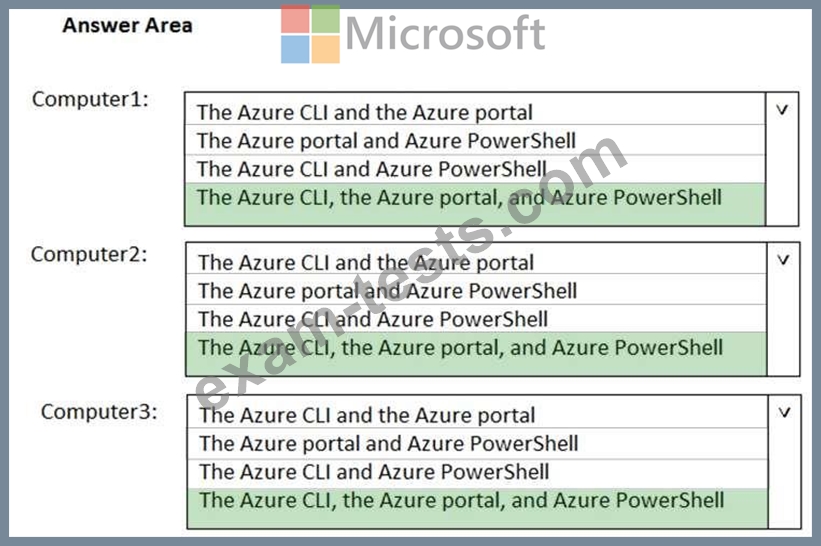This screenshot has height=546, width=821.
Task: Expand the Computer3 dropdown arrow
Action: coord(785,411)
